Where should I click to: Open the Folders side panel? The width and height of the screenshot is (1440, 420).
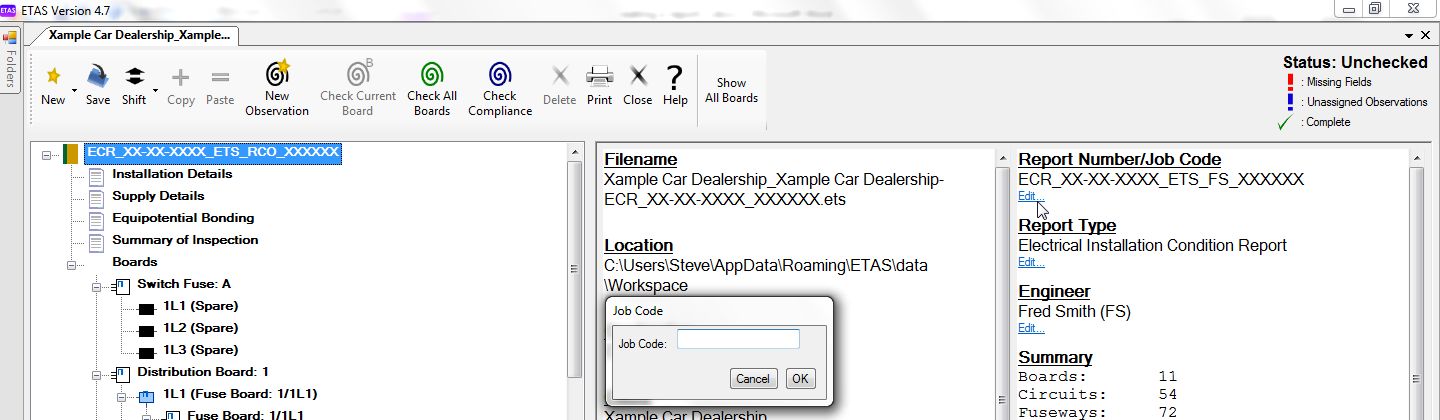point(10,58)
